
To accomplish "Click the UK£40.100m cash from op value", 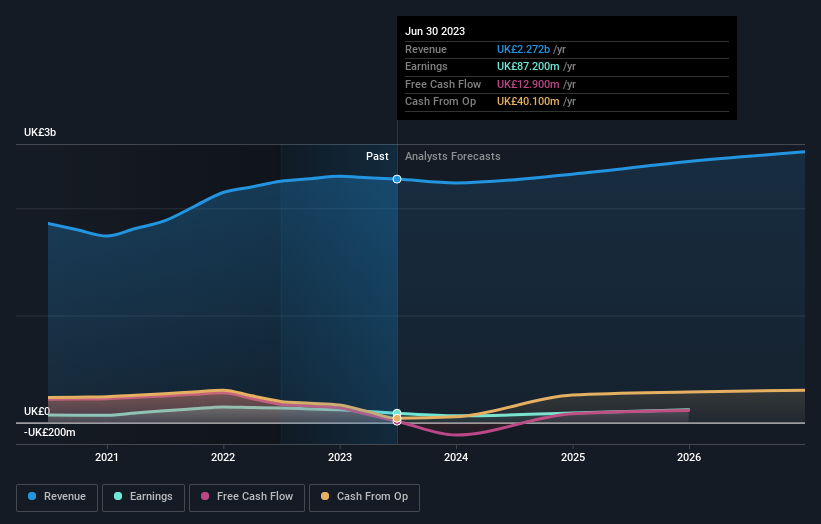I will coord(528,102).
